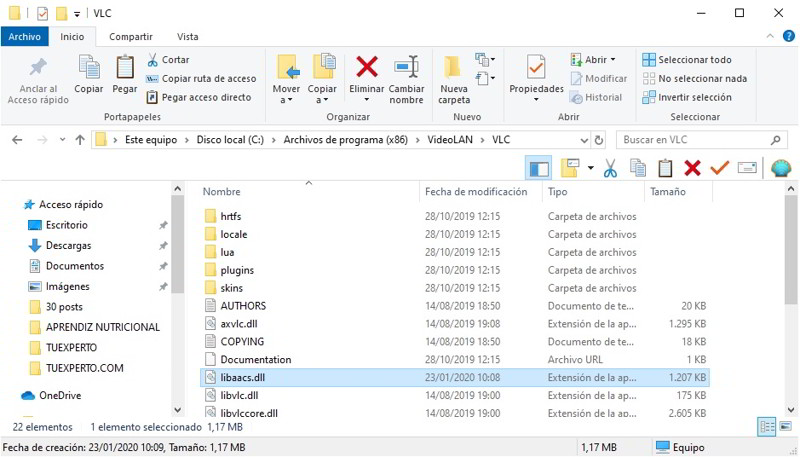The height and width of the screenshot is (457, 800).
Task: Open recent locations dropdown arrow
Action: click(x=62, y=140)
